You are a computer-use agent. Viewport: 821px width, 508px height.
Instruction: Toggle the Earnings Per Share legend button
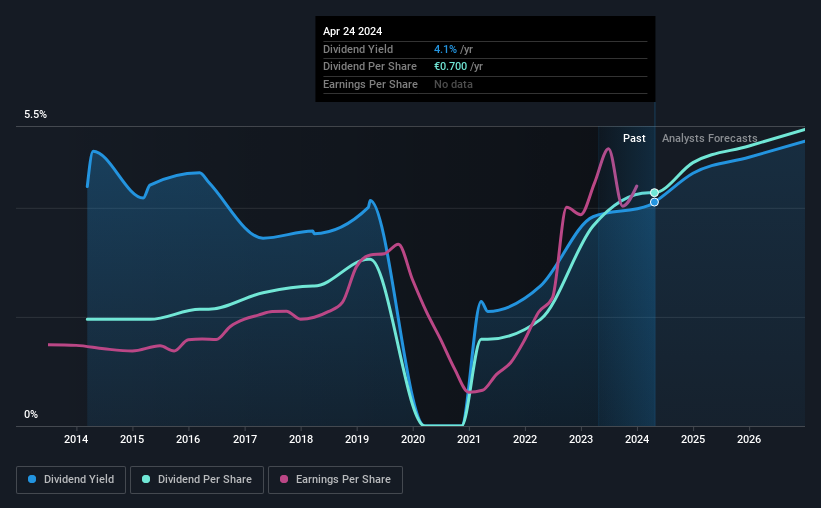(x=335, y=480)
